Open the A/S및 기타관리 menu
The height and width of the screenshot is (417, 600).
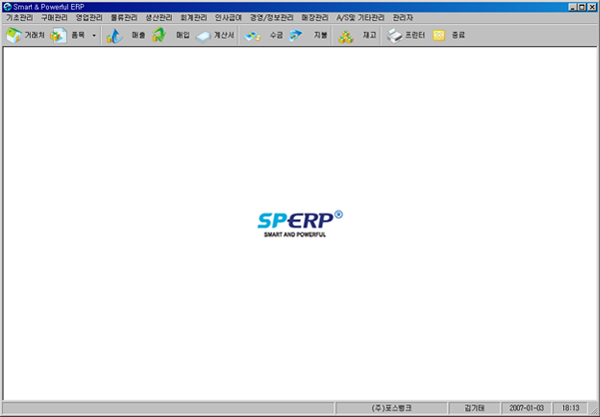[x=360, y=18]
